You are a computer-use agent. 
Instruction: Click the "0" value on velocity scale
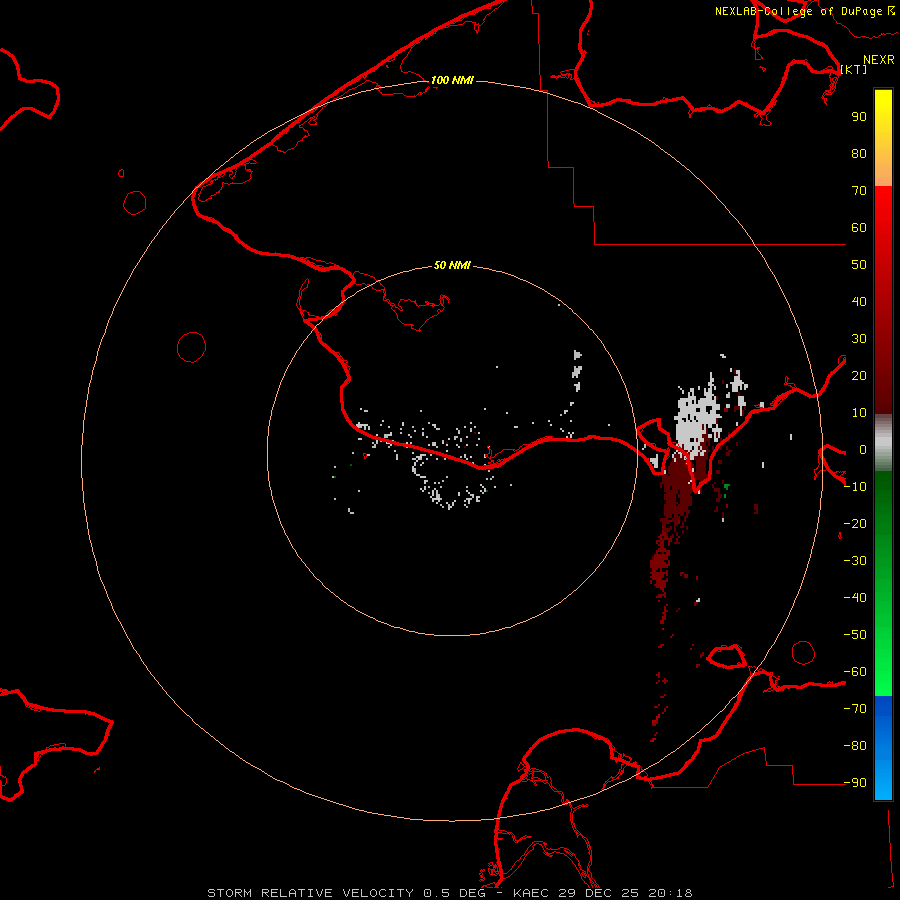pos(863,449)
